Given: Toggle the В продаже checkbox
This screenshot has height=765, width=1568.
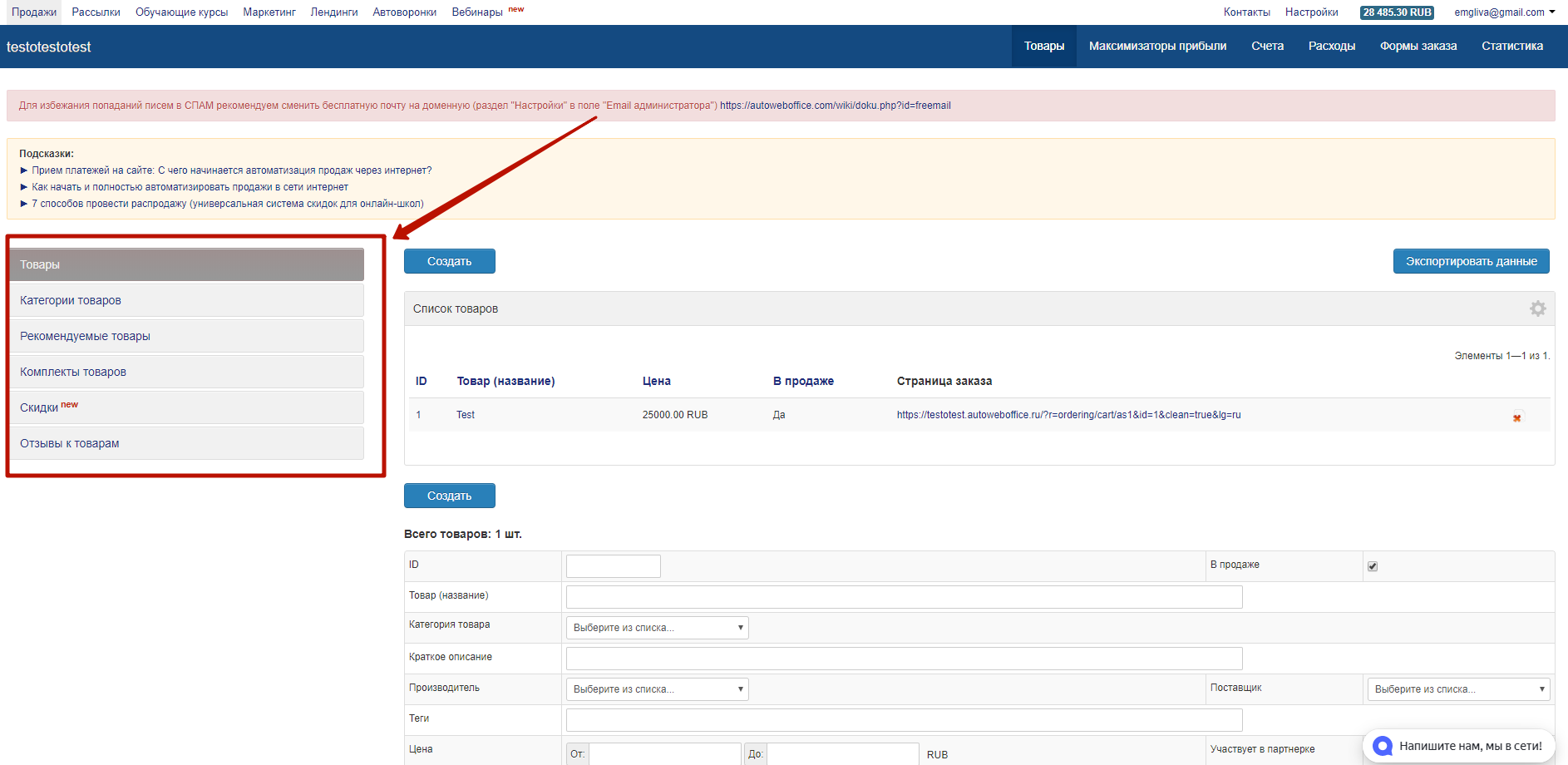Looking at the screenshot, I should [1373, 566].
